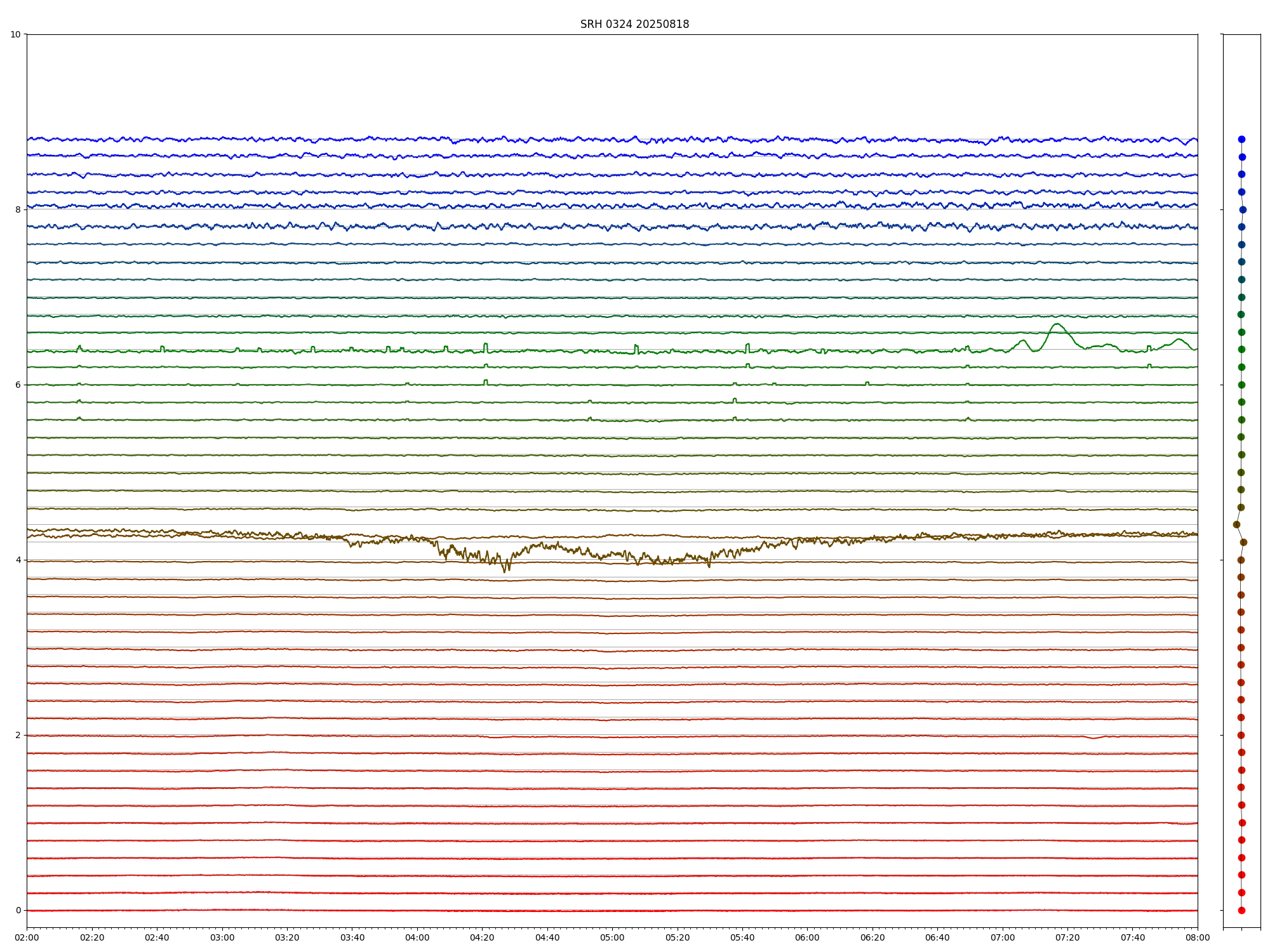Image resolution: width=1270 pixels, height=952 pixels.
Task: Click the brown dot offset right near level 4.2
Action: (1243, 542)
